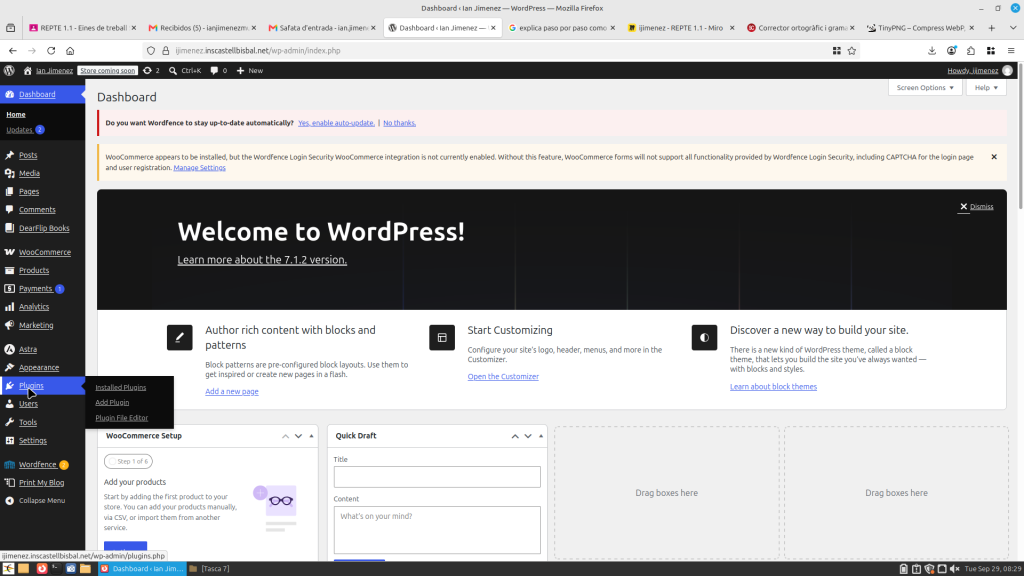Collapse the Quick Draft panel
Image resolution: width=1024 pixels, height=576 pixels.
tap(541, 436)
